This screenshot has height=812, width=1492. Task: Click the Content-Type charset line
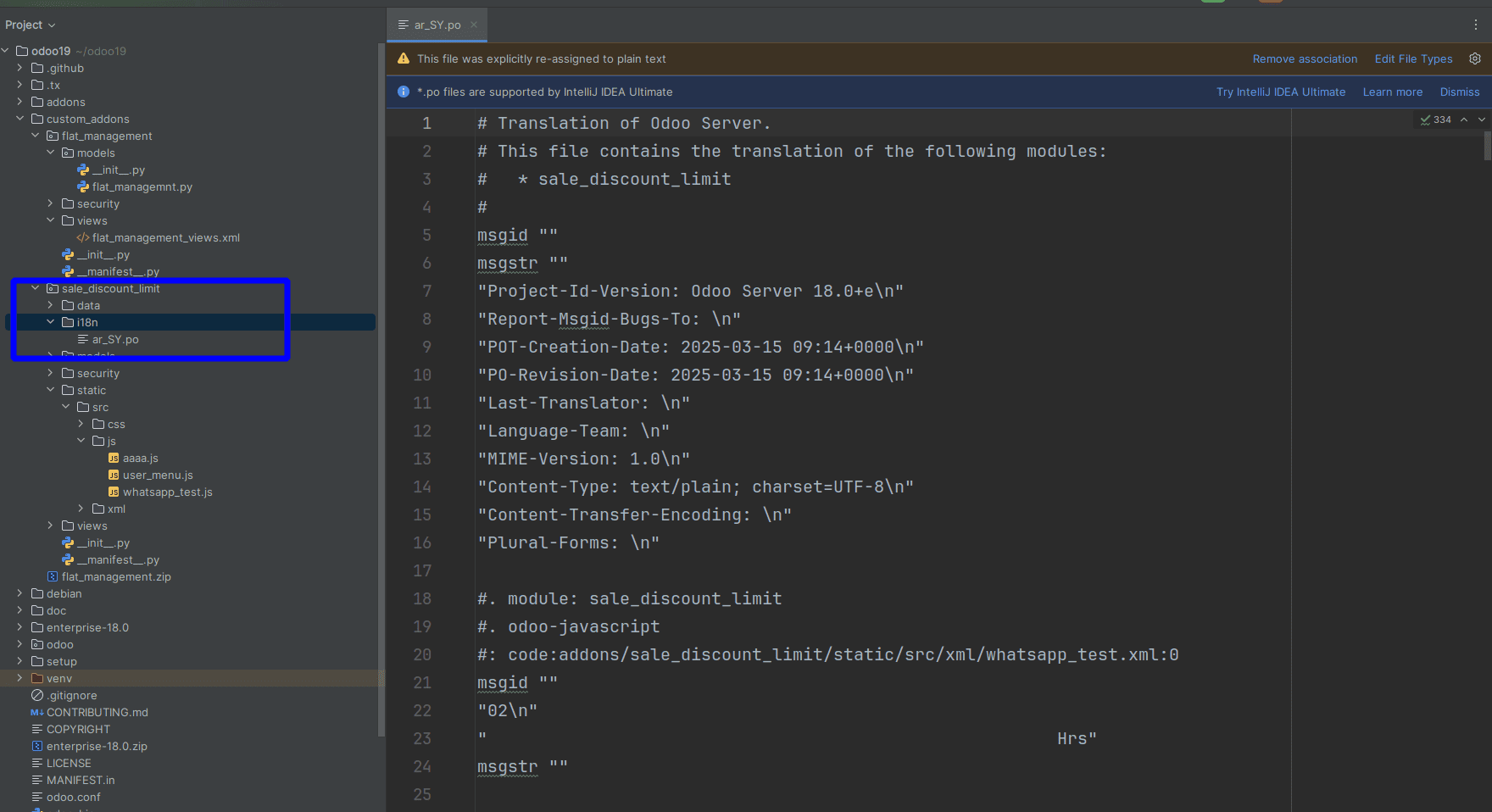click(695, 487)
